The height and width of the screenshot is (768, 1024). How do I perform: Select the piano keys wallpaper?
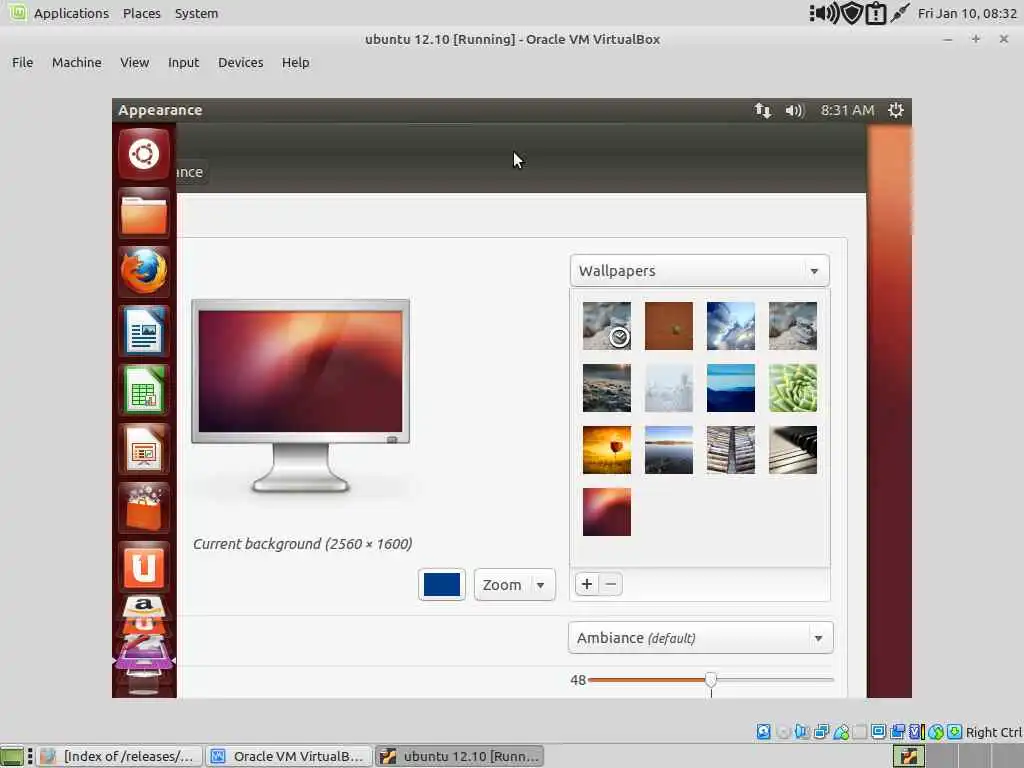tap(793, 450)
